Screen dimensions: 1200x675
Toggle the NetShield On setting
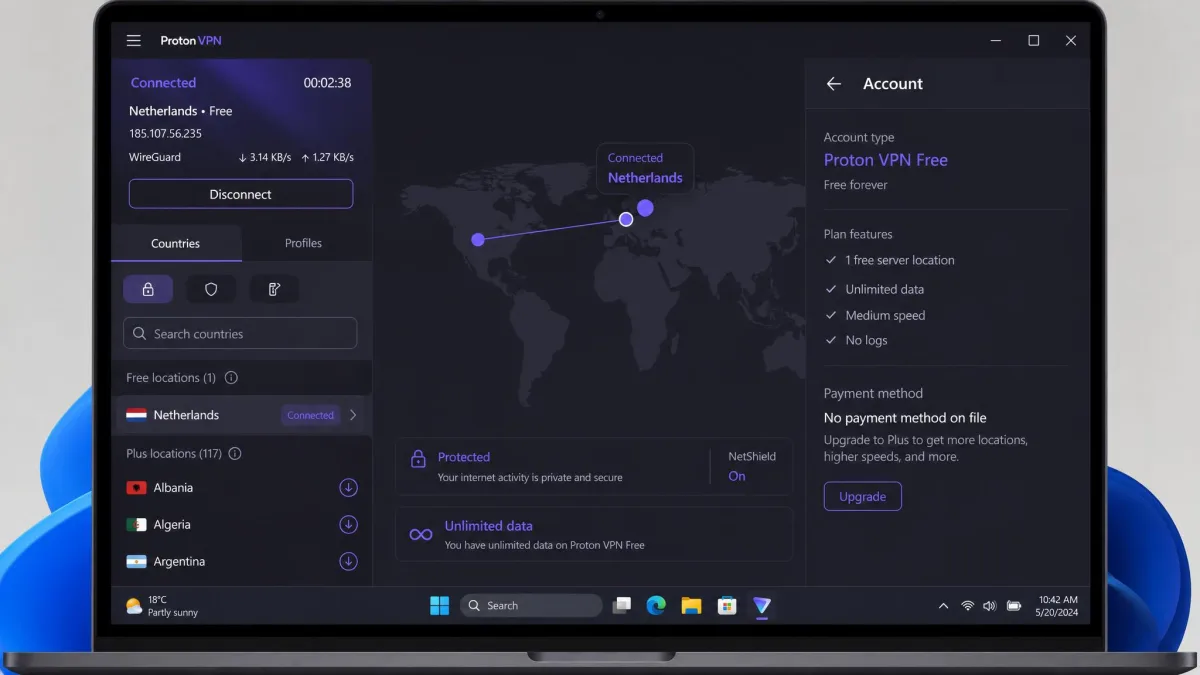[737, 476]
